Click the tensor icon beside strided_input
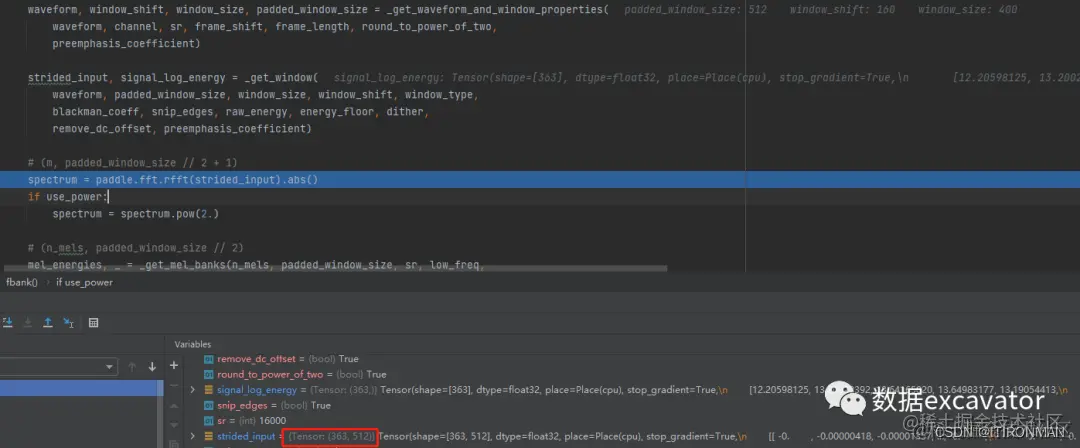The image size is (1080, 448). point(209,436)
